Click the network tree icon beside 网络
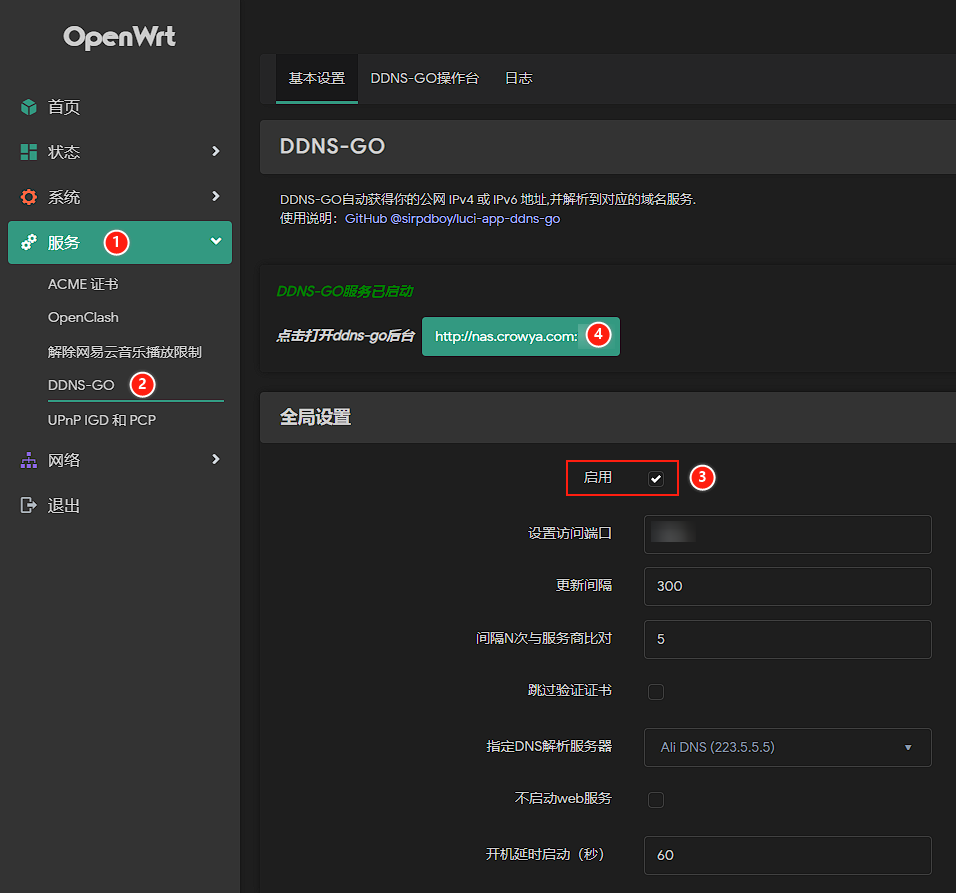This screenshot has height=893, width=956. pos(29,460)
